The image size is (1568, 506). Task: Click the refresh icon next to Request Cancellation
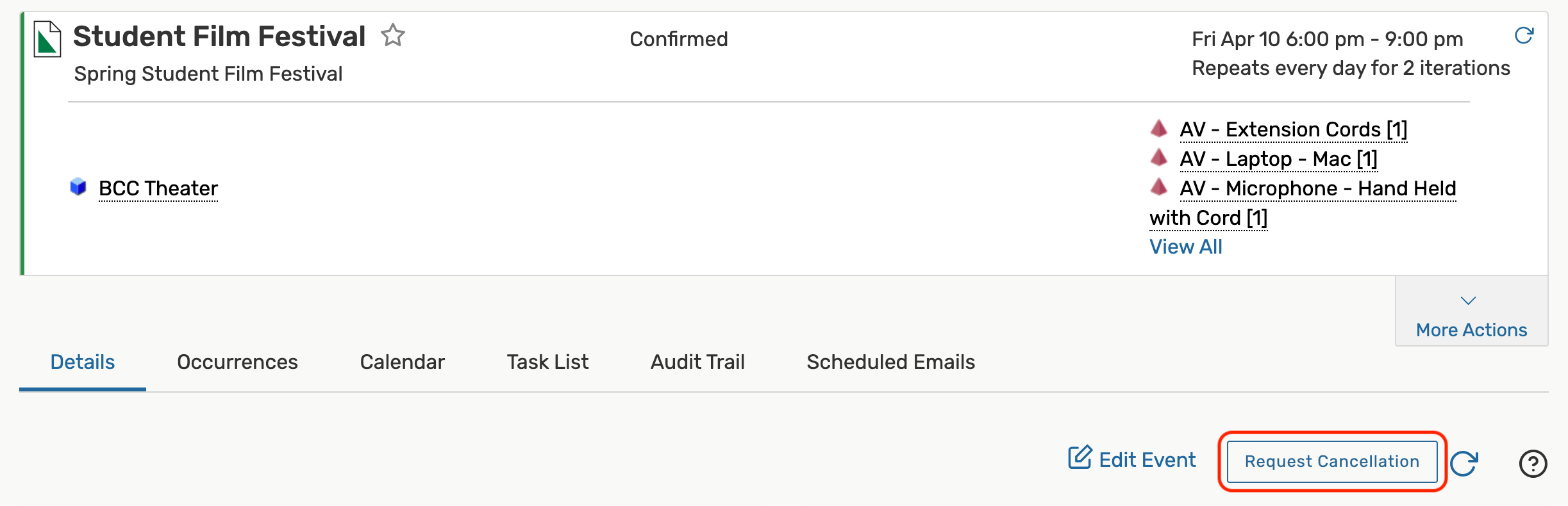1464,463
